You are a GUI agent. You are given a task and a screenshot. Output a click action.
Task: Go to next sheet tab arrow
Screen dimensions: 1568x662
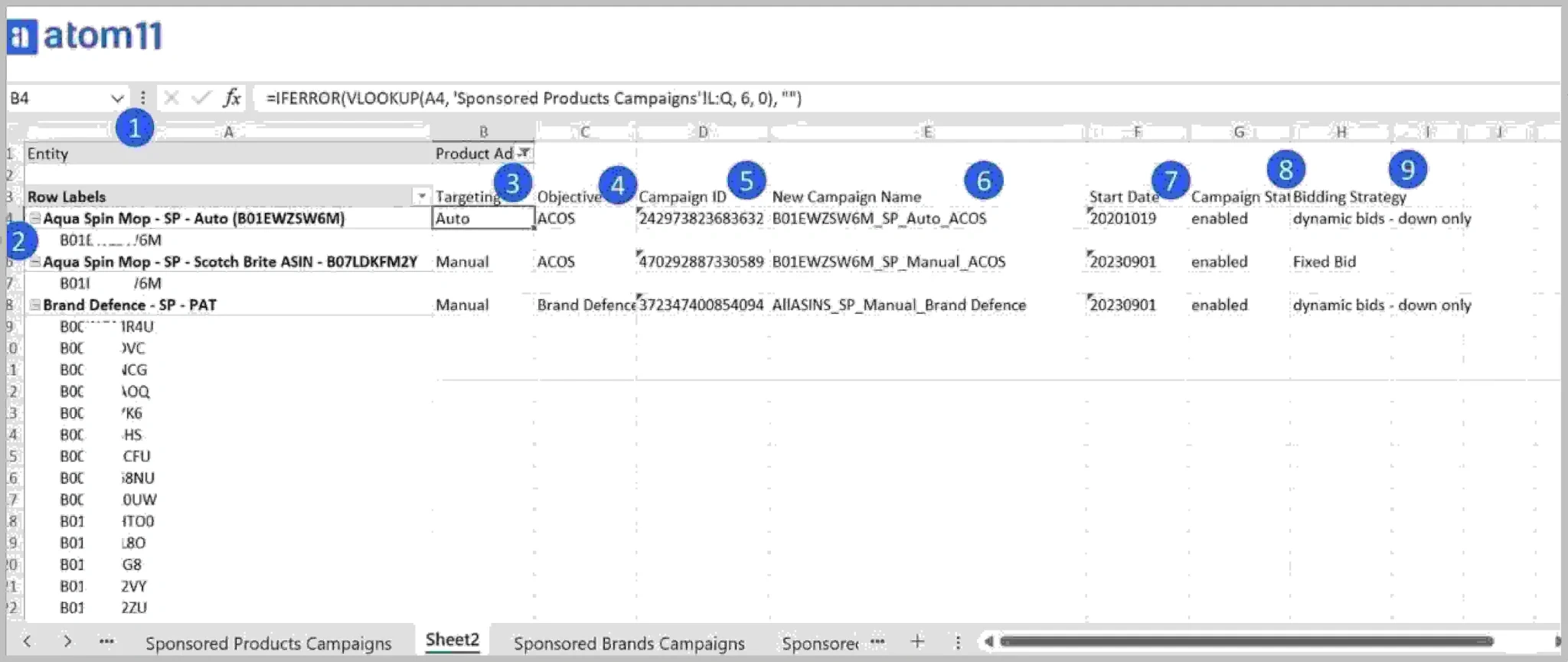pyautogui.click(x=68, y=641)
